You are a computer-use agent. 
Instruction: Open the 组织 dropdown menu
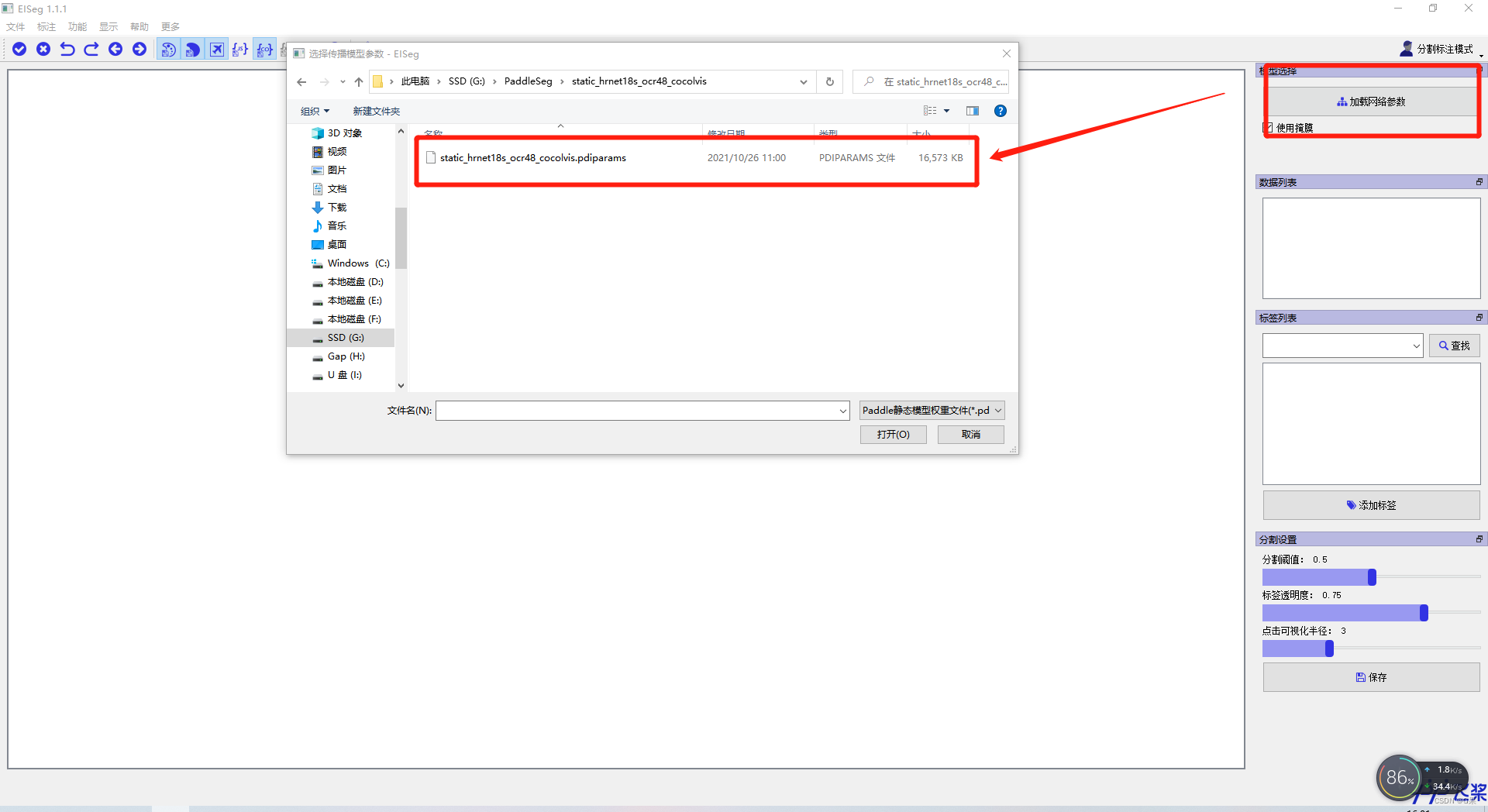pyautogui.click(x=315, y=111)
